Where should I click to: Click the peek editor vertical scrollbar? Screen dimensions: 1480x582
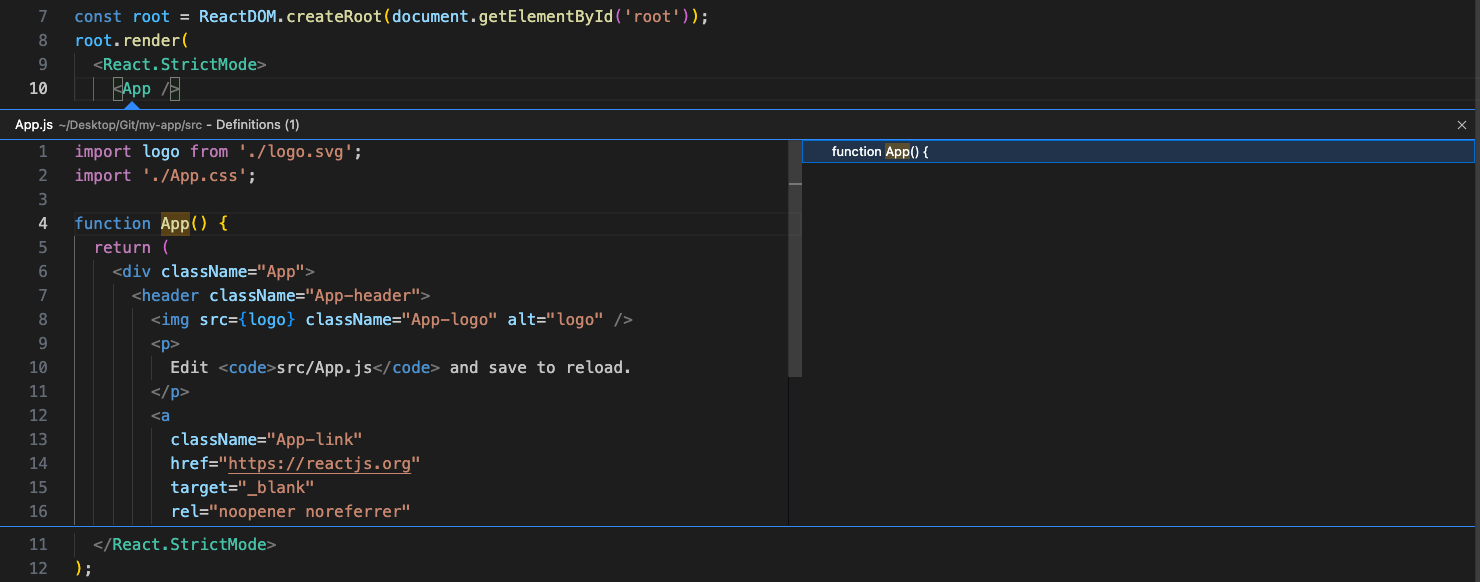795,270
